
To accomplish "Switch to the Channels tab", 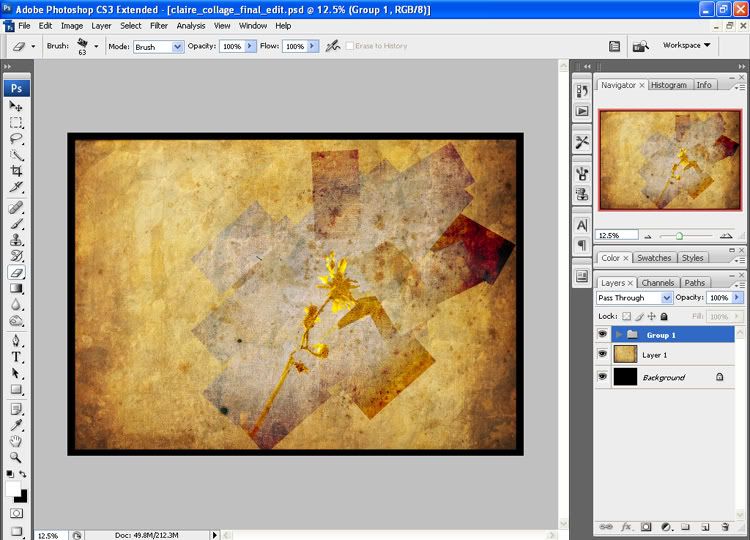I will (x=658, y=283).
